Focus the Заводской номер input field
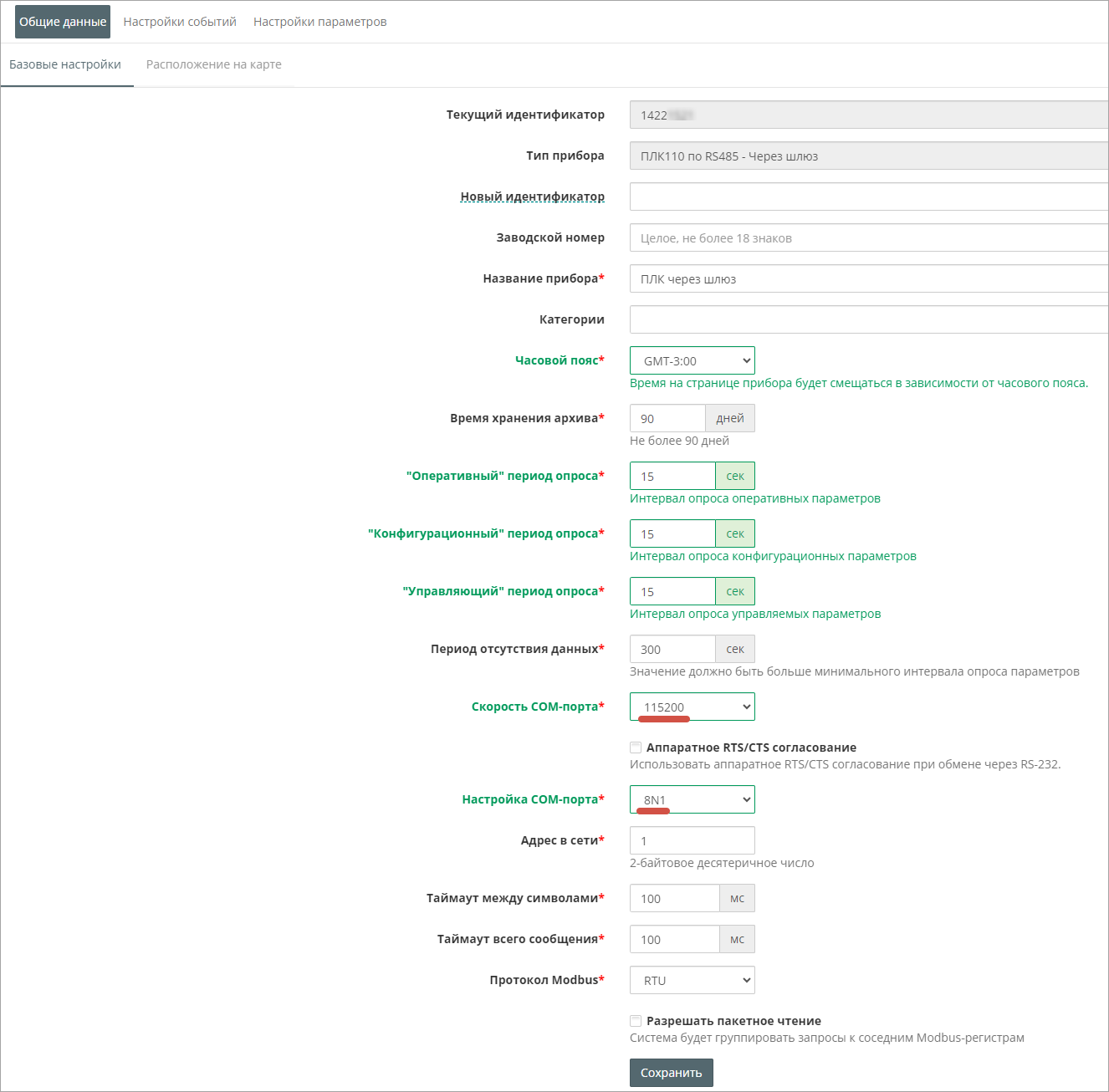1109x1092 pixels. (868, 238)
